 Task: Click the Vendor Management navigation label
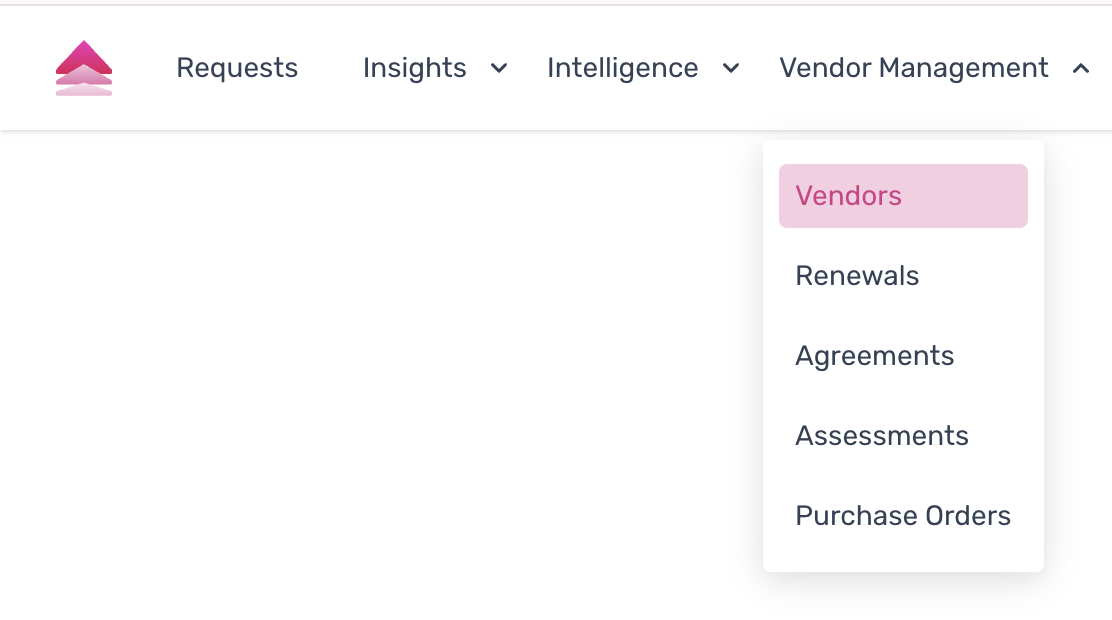(x=913, y=68)
